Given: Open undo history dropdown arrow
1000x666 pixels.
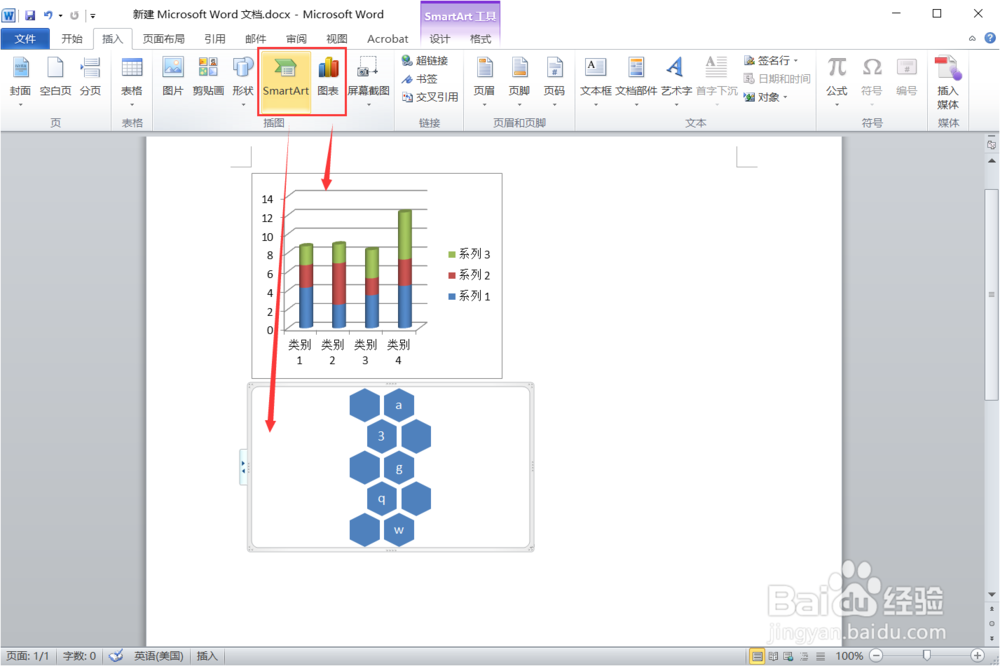Looking at the screenshot, I should point(61,15).
